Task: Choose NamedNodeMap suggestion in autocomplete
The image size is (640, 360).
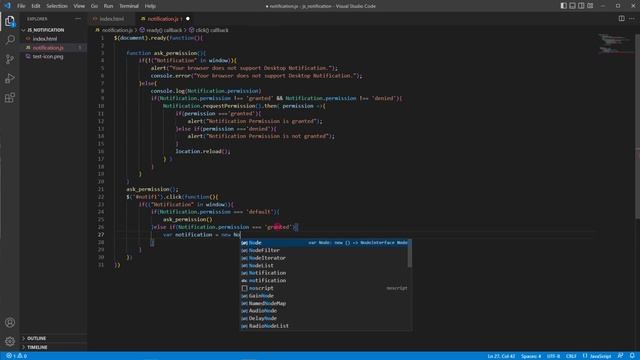Action: coord(325,303)
